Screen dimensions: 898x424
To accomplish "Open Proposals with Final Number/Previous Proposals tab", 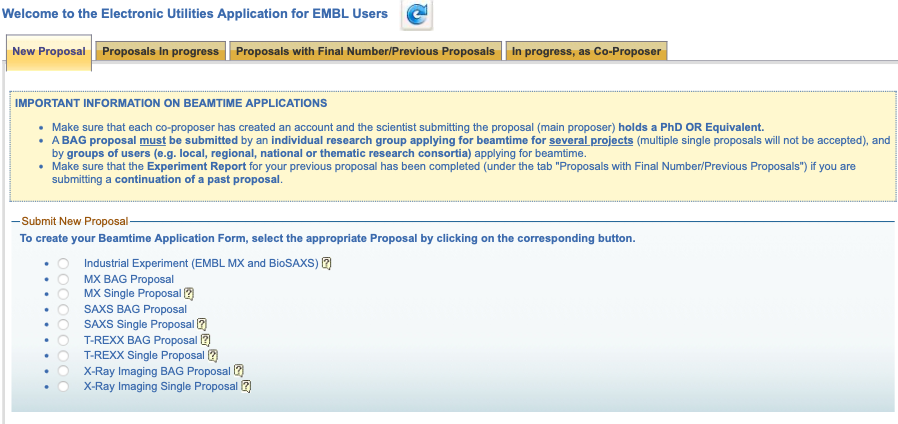I will tap(365, 52).
